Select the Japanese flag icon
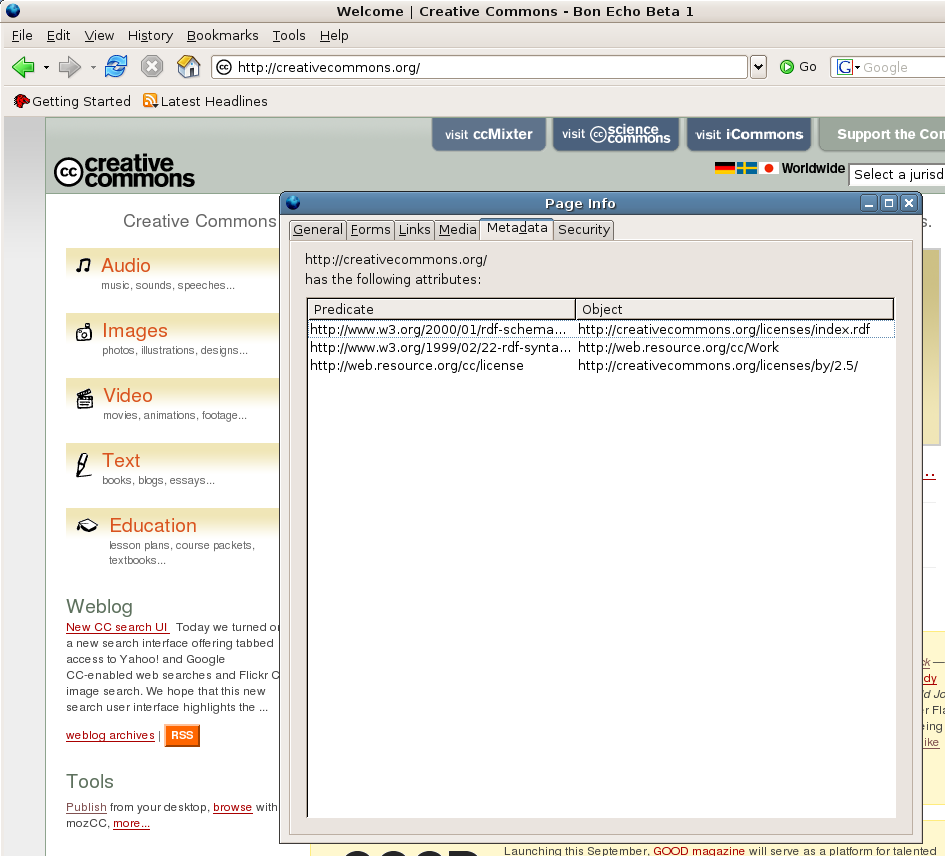 click(768, 168)
